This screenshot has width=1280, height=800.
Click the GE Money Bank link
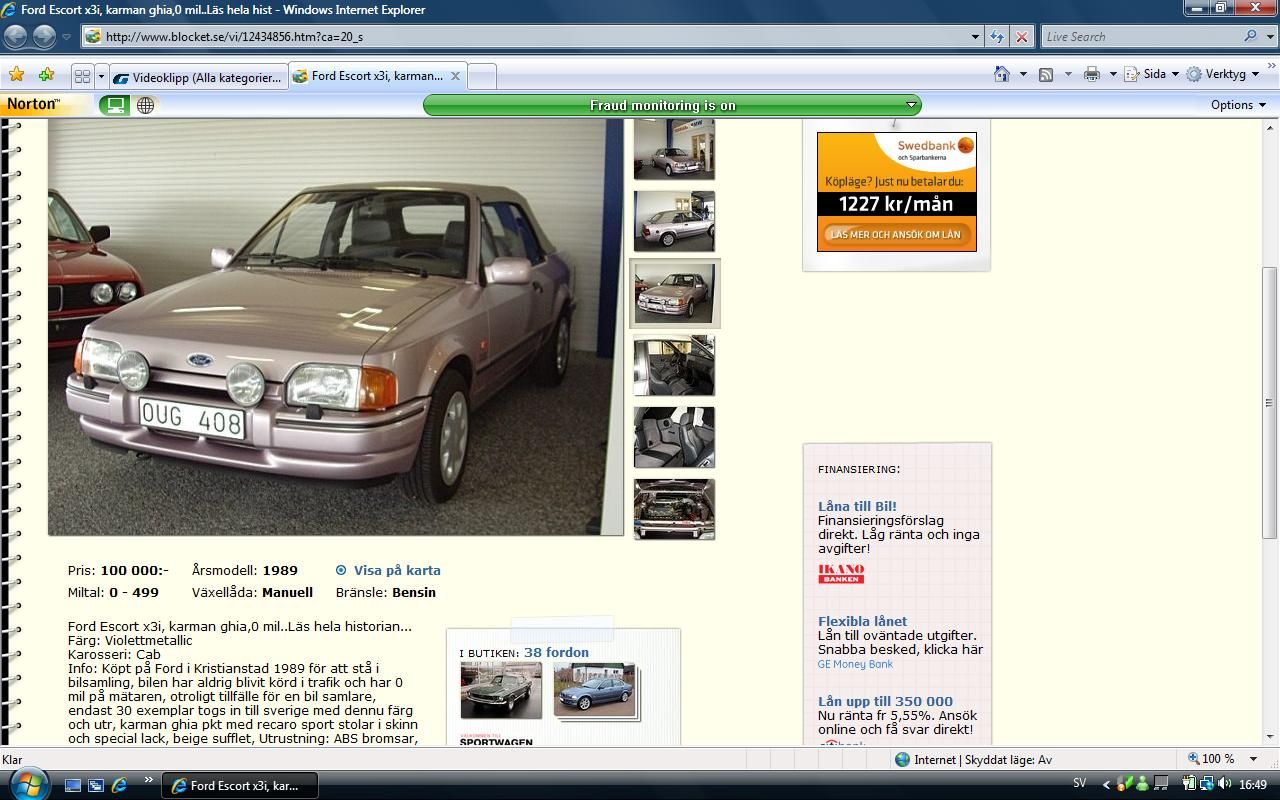pos(855,664)
